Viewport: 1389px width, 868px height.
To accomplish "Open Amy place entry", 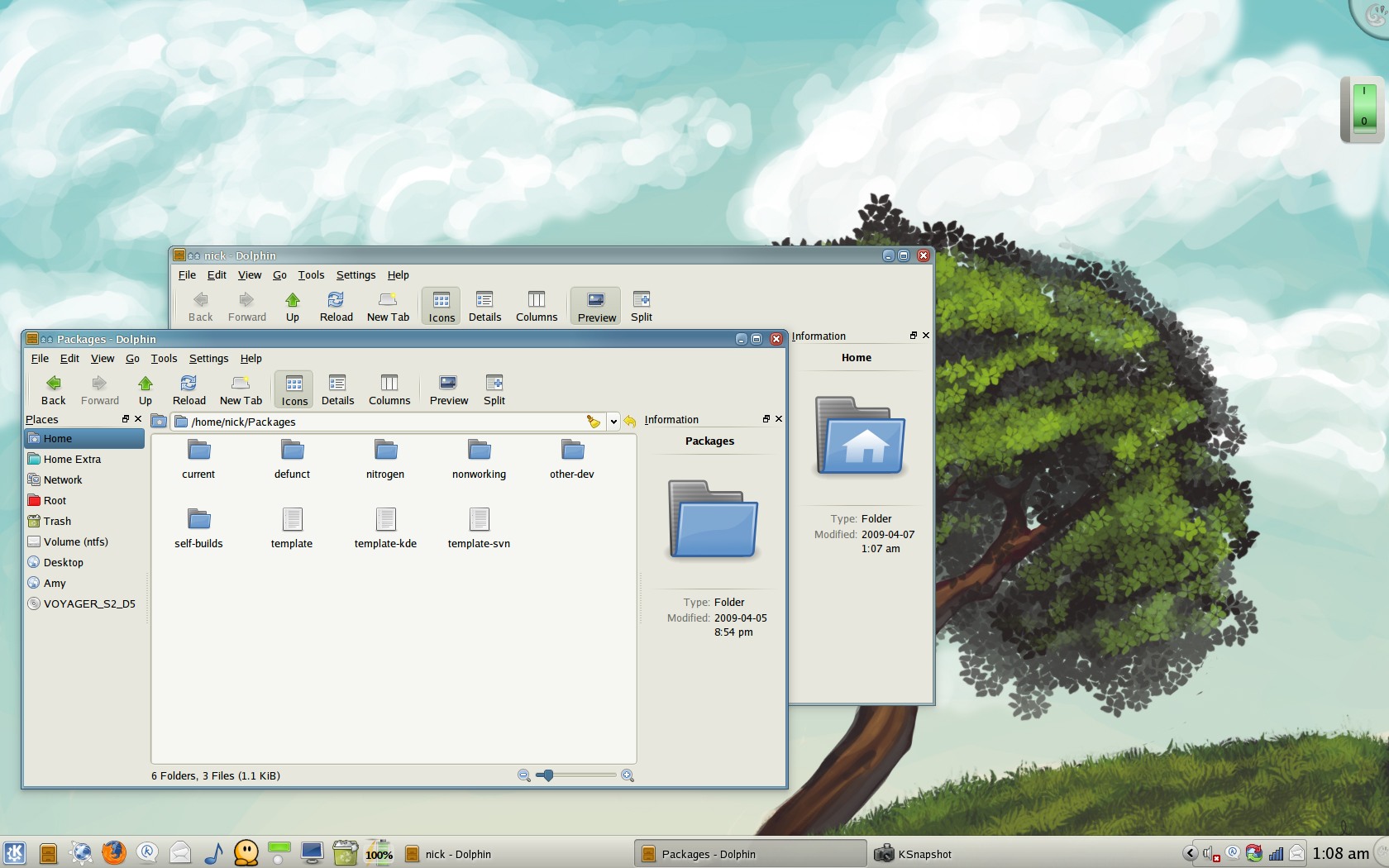I will (x=84, y=583).
